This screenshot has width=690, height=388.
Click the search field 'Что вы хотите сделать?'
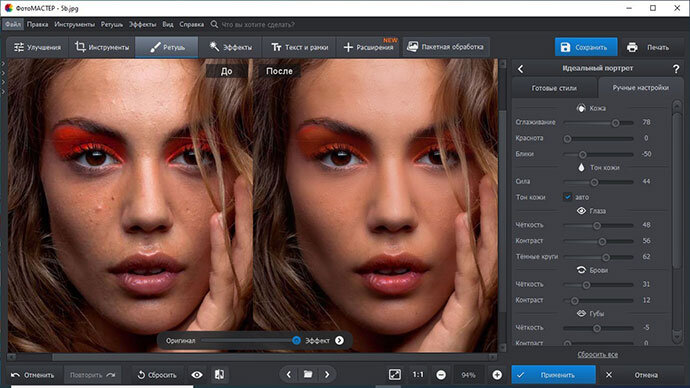point(257,25)
